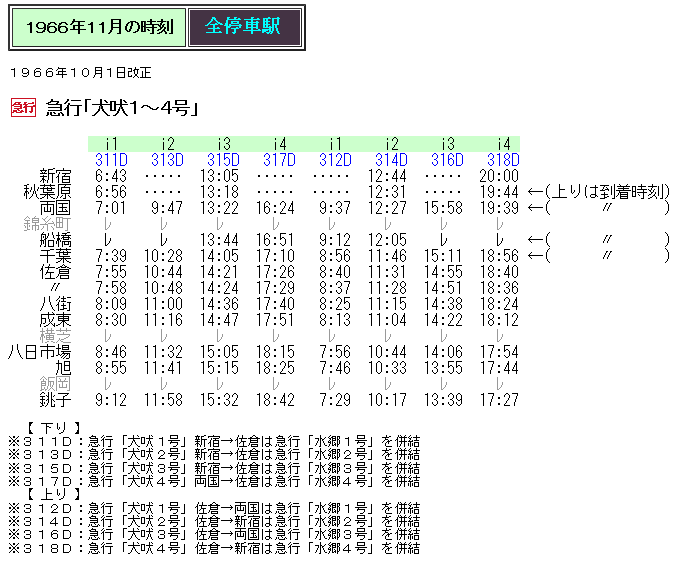The height and width of the screenshot is (563, 690).
Task: Click the 佐倉 station label
Action: (x=55, y=272)
